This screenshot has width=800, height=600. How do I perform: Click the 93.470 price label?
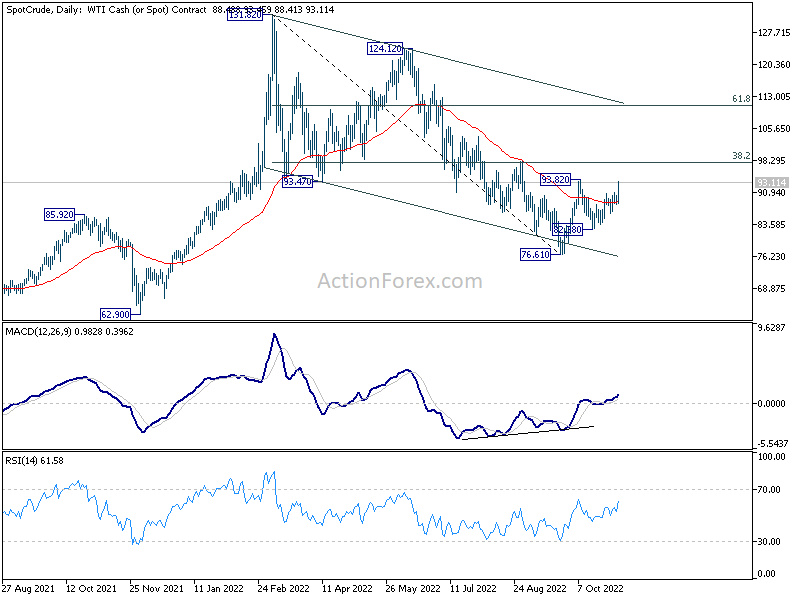click(x=297, y=181)
